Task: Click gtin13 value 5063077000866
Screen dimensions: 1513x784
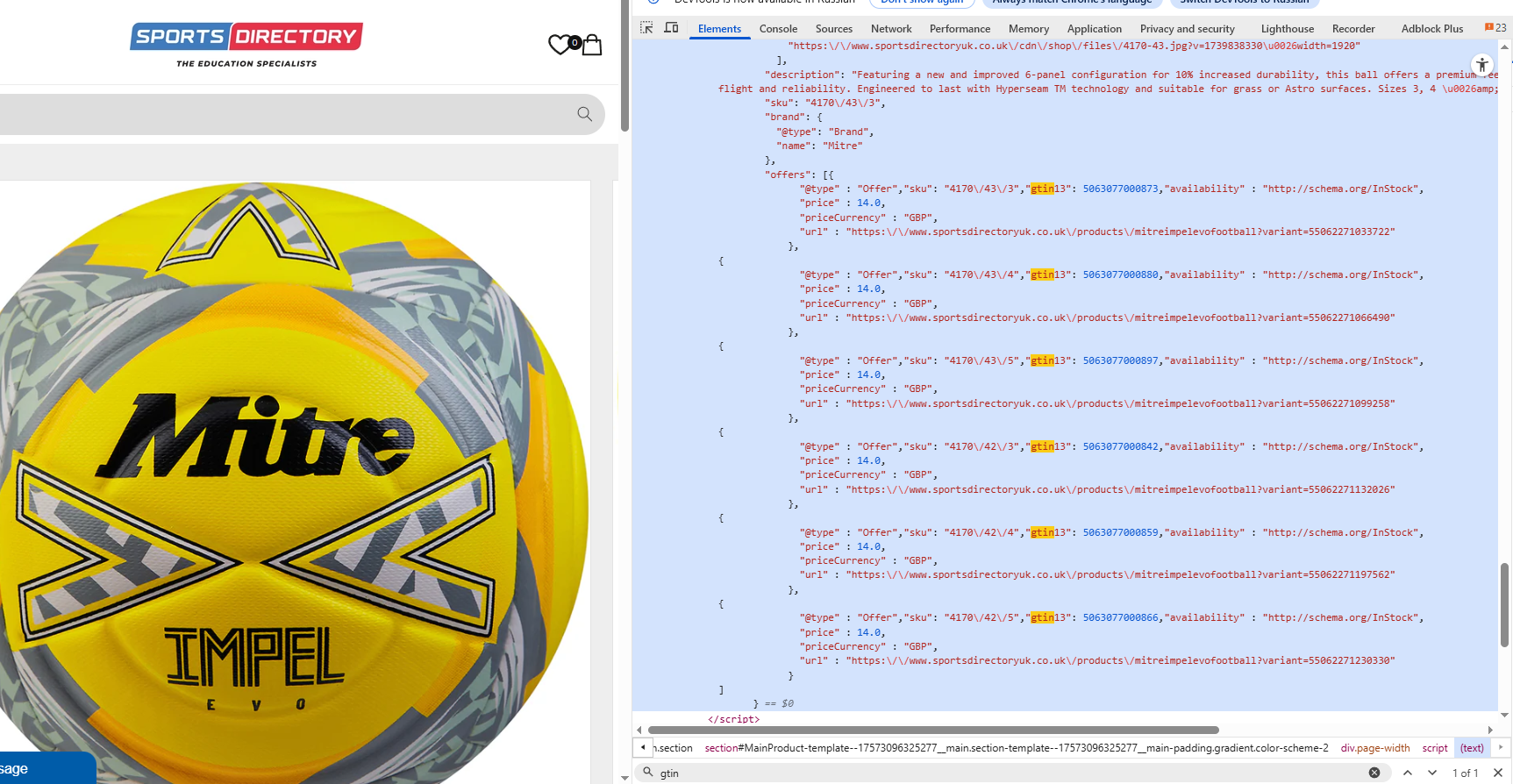Action: coord(1120,617)
